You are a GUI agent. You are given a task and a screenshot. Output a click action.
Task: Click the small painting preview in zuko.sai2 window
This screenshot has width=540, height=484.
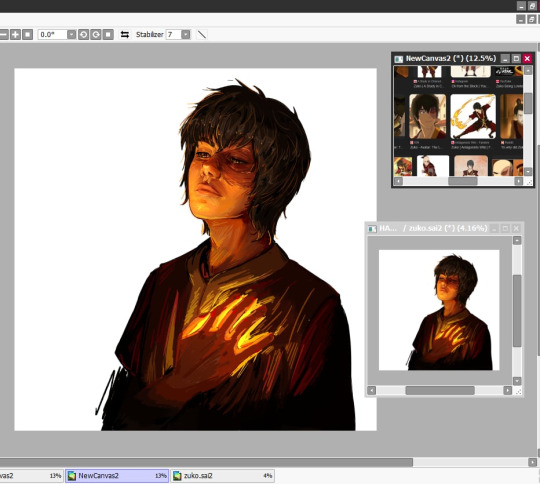click(439, 310)
